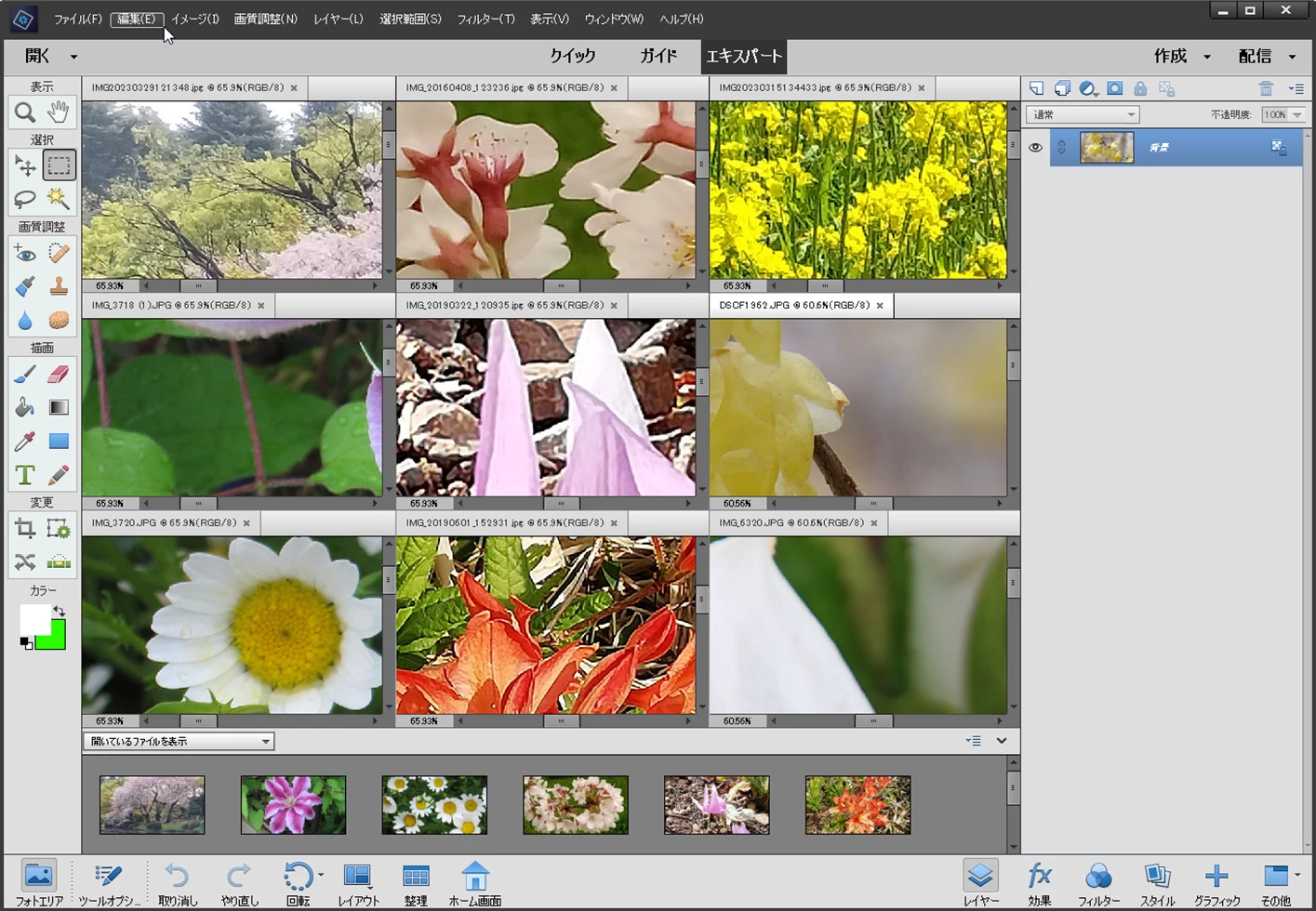The width and height of the screenshot is (1316, 911).
Task: Click the delete layer trash icon
Action: pos(1266,88)
